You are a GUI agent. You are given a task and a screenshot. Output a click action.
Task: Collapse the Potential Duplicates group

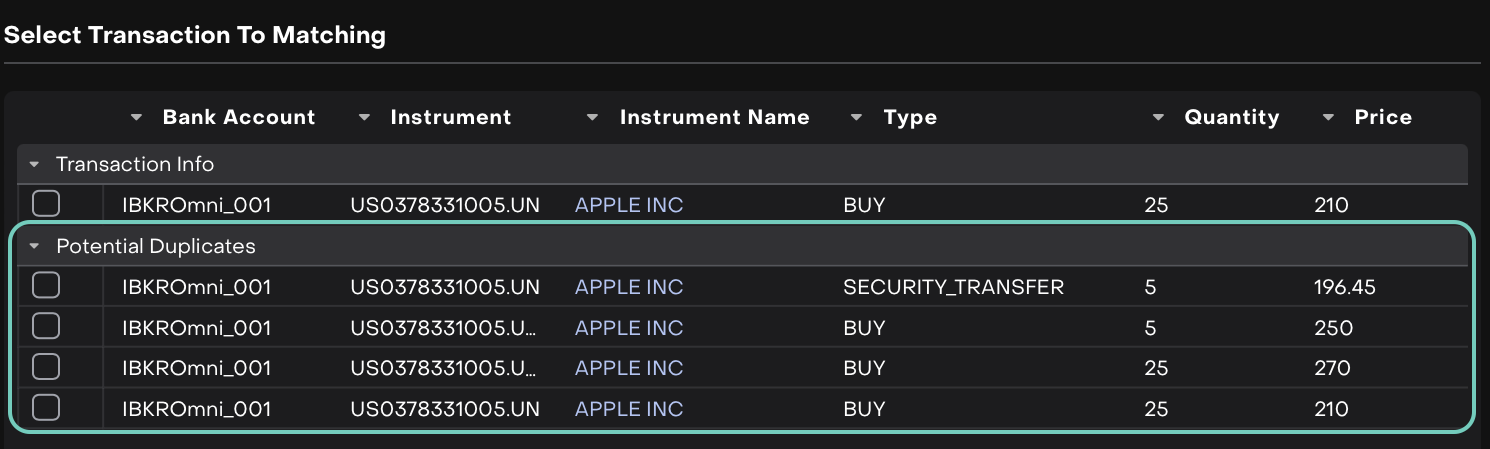[35, 246]
